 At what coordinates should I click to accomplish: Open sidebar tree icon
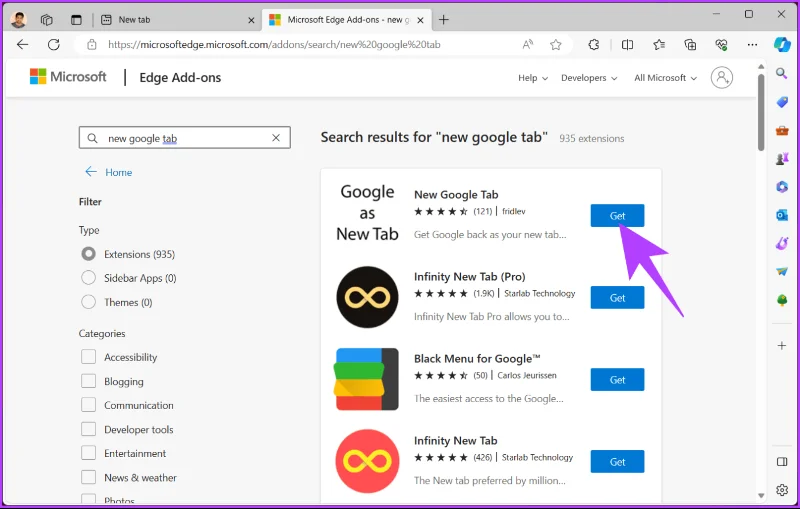pos(782,300)
